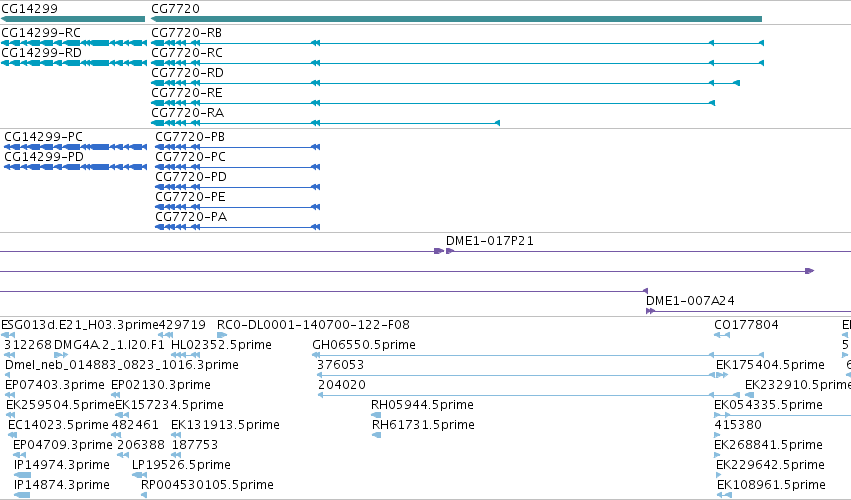The height and width of the screenshot is (500, 851).
Task: Select protein CG7720-PB
Action: [190, 137]
